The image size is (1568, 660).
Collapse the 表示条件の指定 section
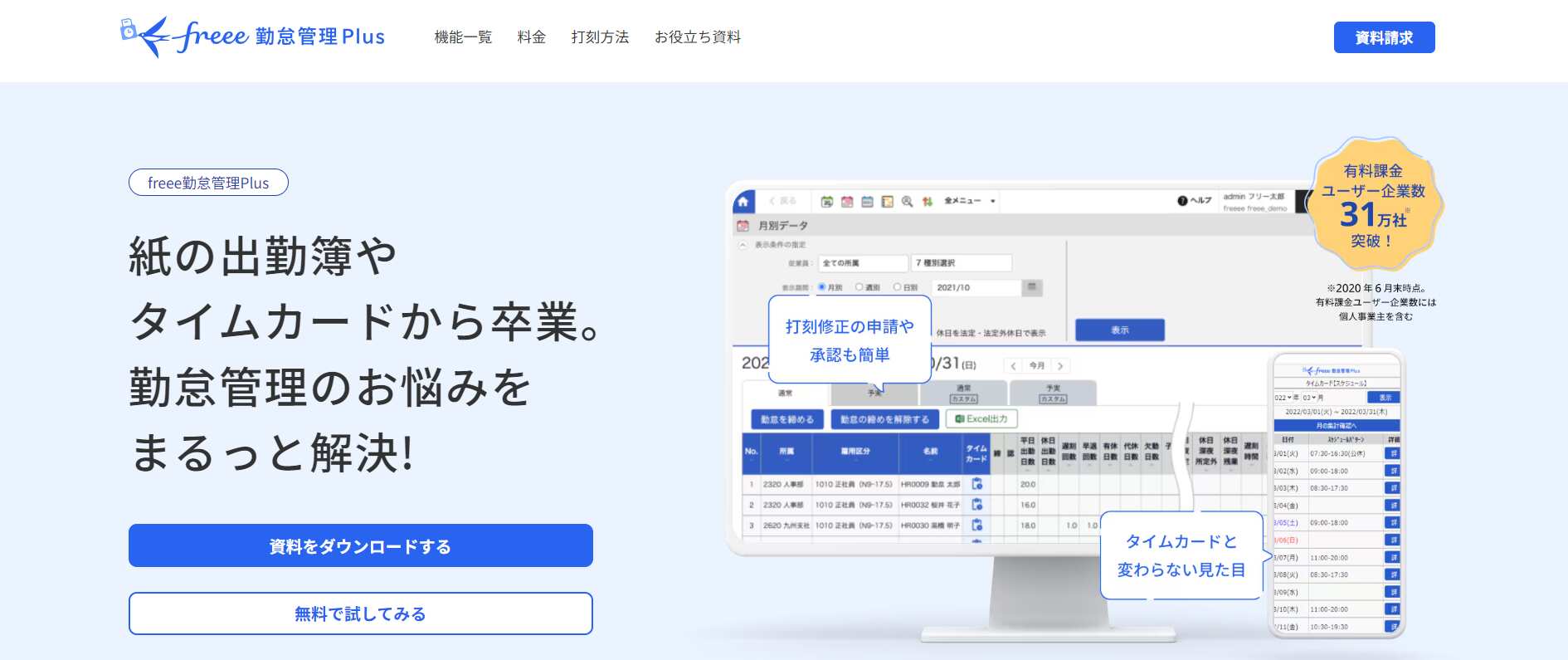coord(743,245)
